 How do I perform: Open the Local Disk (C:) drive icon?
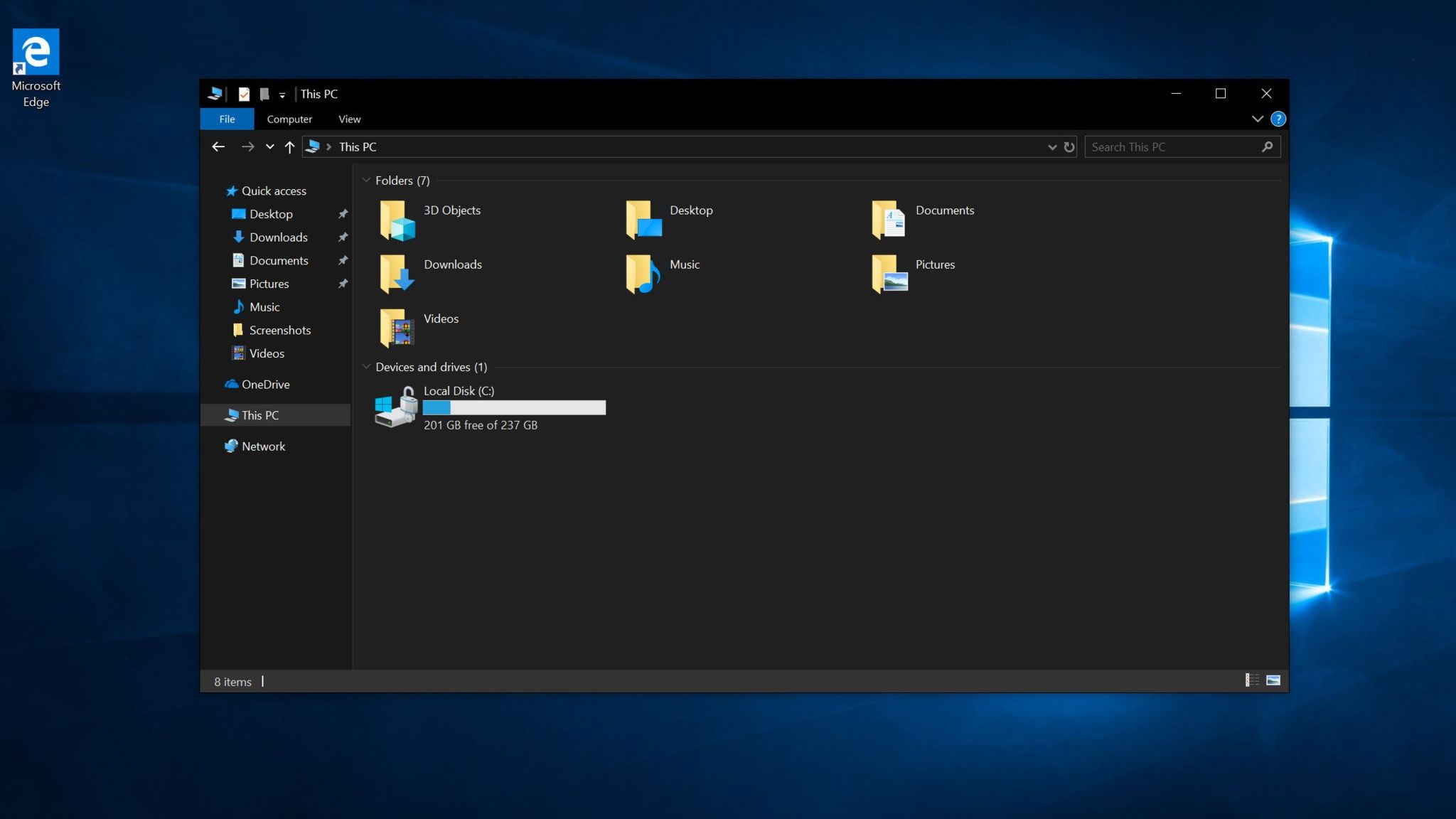(x=395, y=407)
